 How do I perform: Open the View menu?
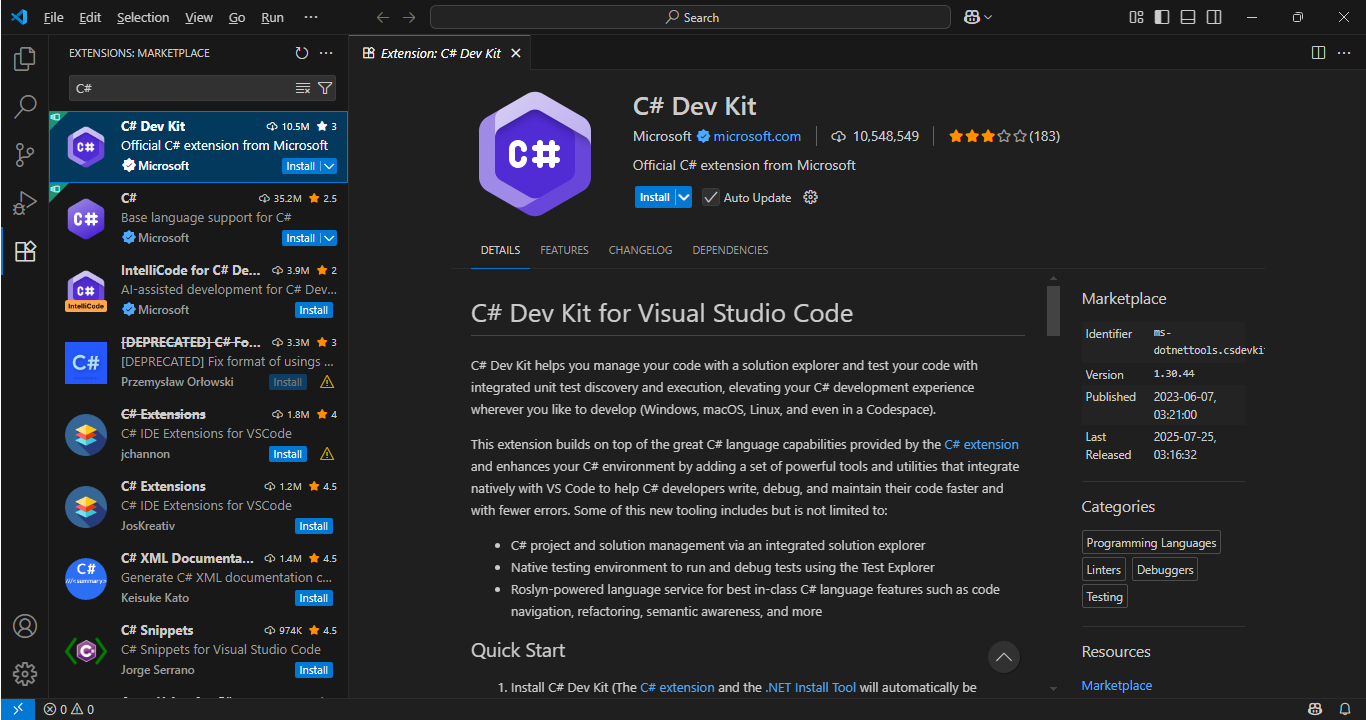click(199, 17)
